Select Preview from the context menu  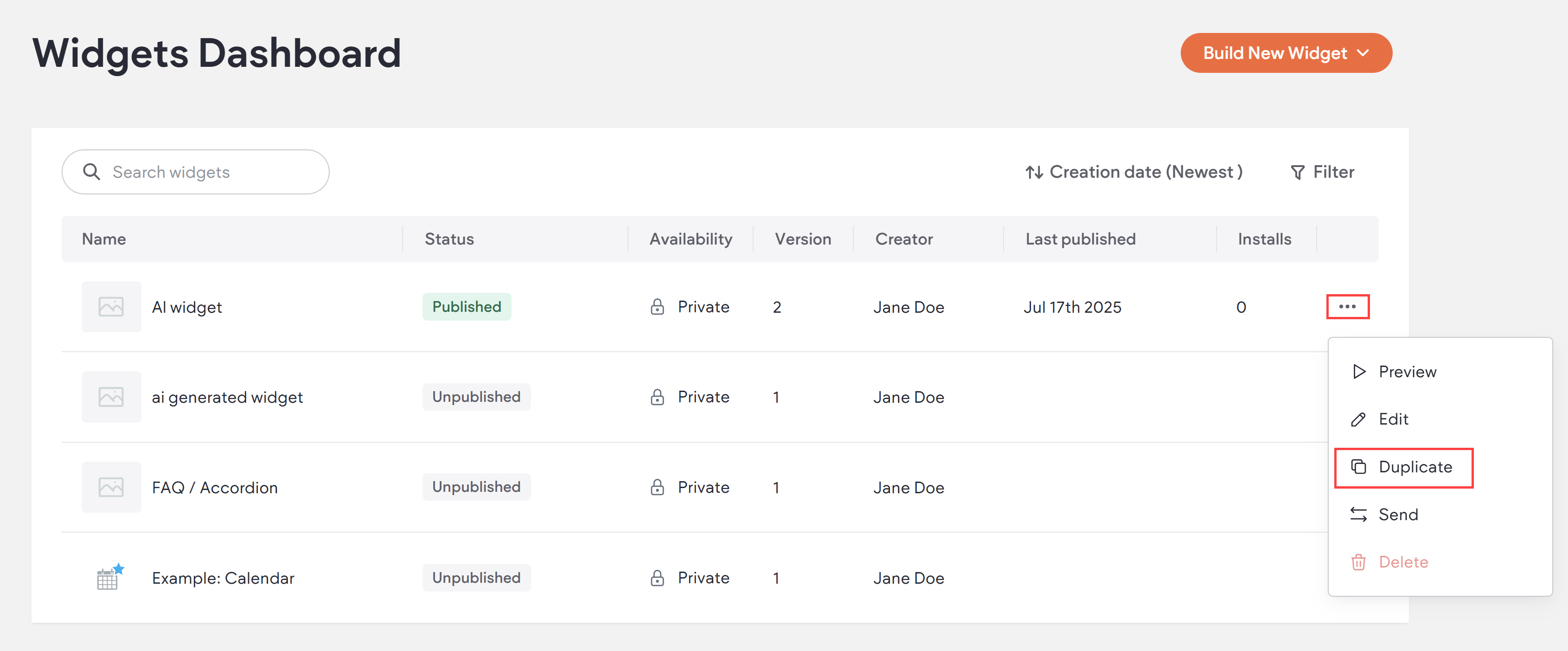coord(1406,372)
